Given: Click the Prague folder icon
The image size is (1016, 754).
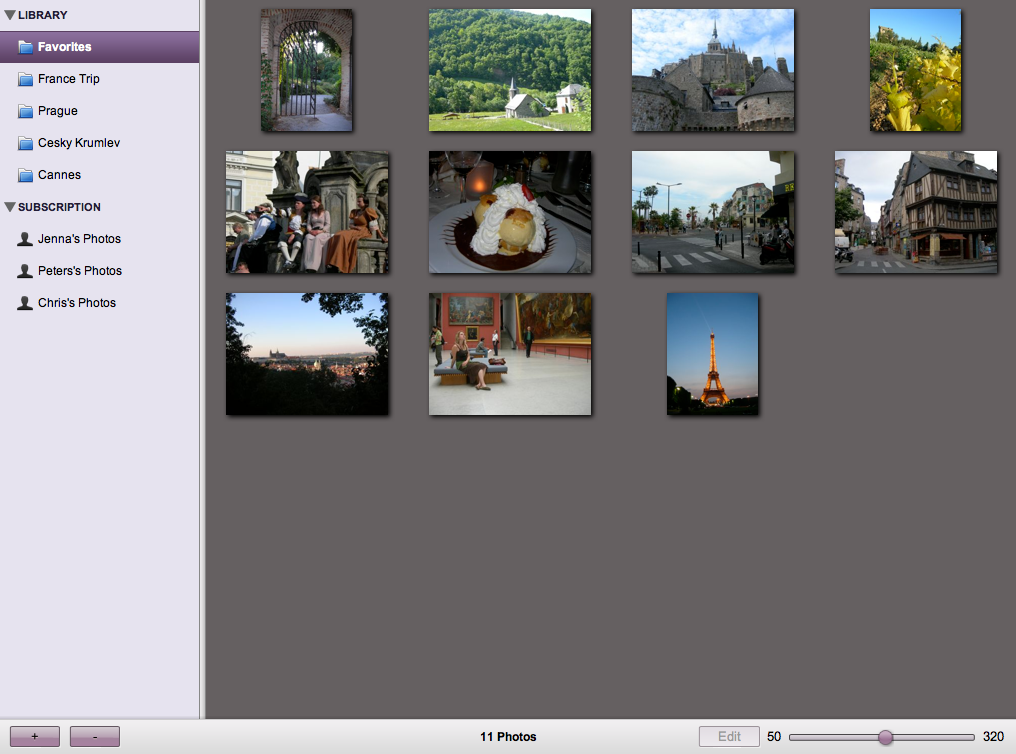Looking at the screenshot, I should pos(26,111).
